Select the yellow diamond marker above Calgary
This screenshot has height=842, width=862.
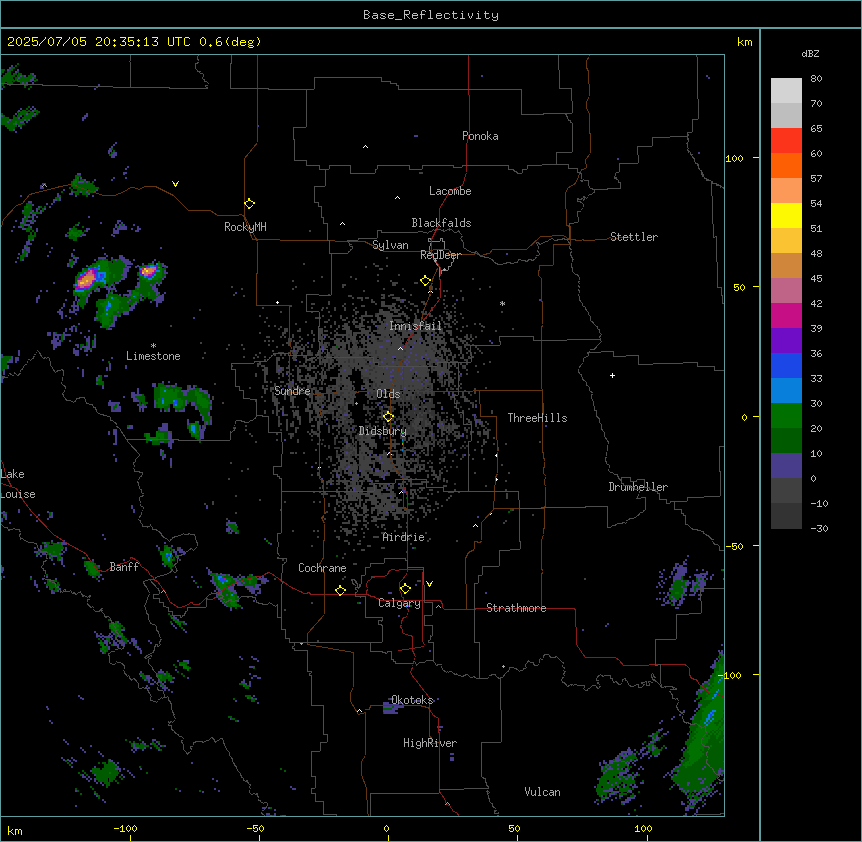[405, 589]
